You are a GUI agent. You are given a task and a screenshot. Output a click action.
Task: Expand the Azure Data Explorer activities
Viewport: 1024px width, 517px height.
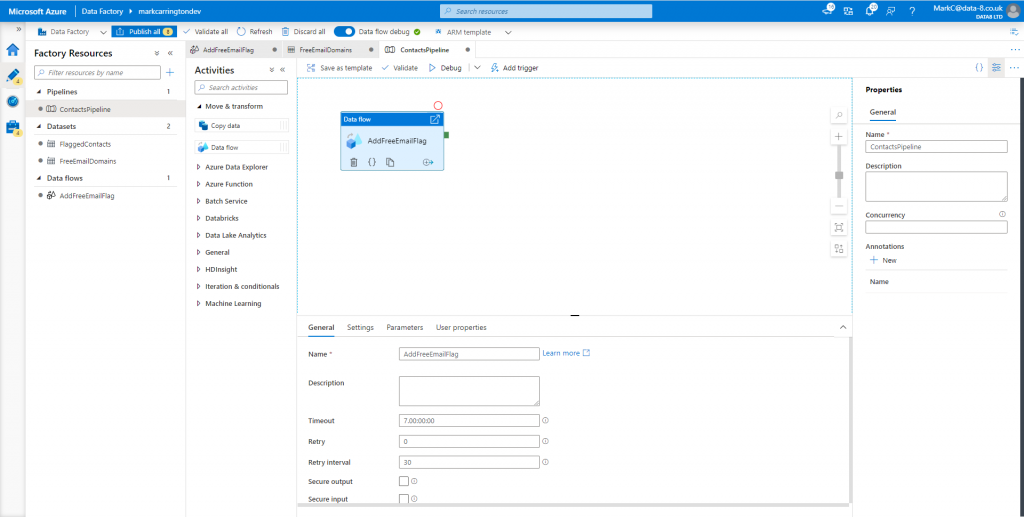[x=199, y=167]
